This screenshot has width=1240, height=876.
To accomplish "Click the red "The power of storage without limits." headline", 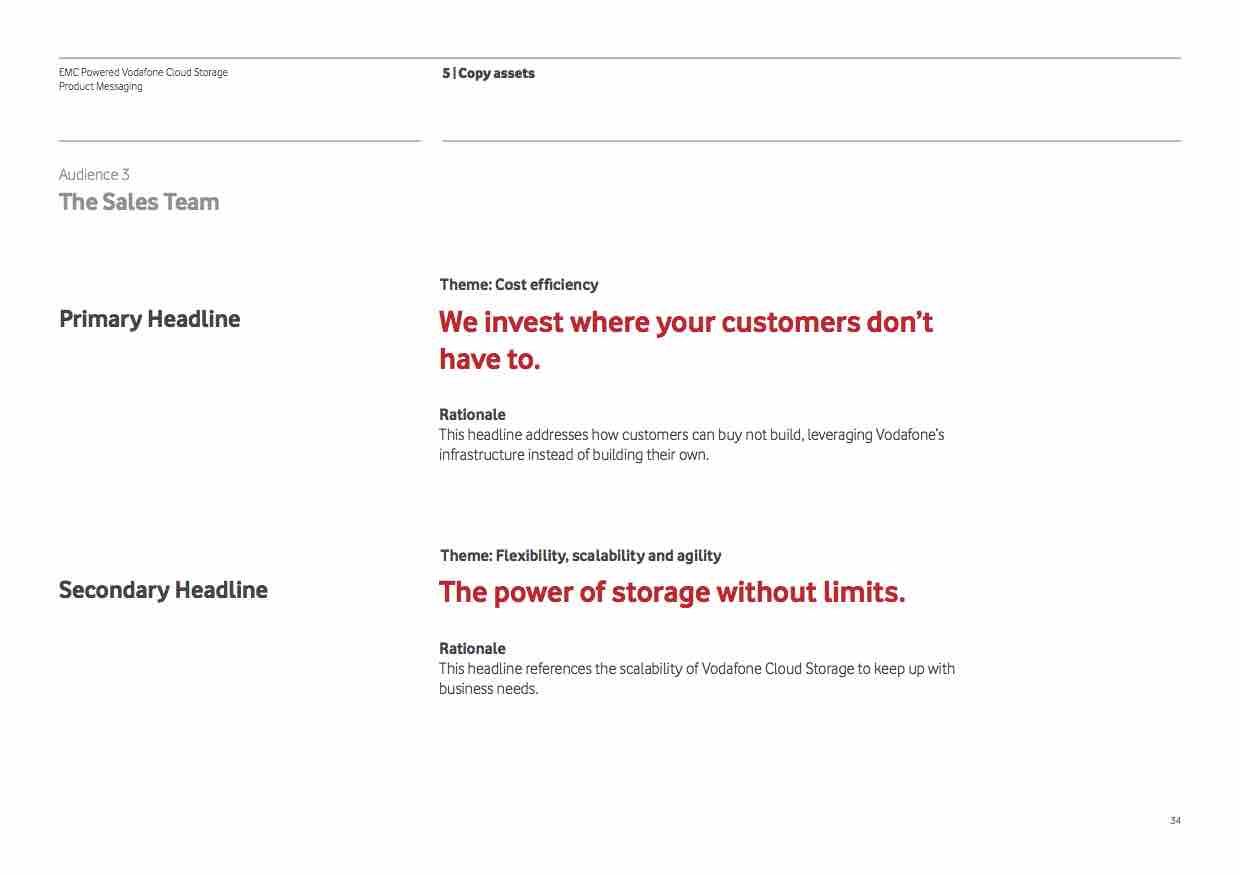I will 672,593.
